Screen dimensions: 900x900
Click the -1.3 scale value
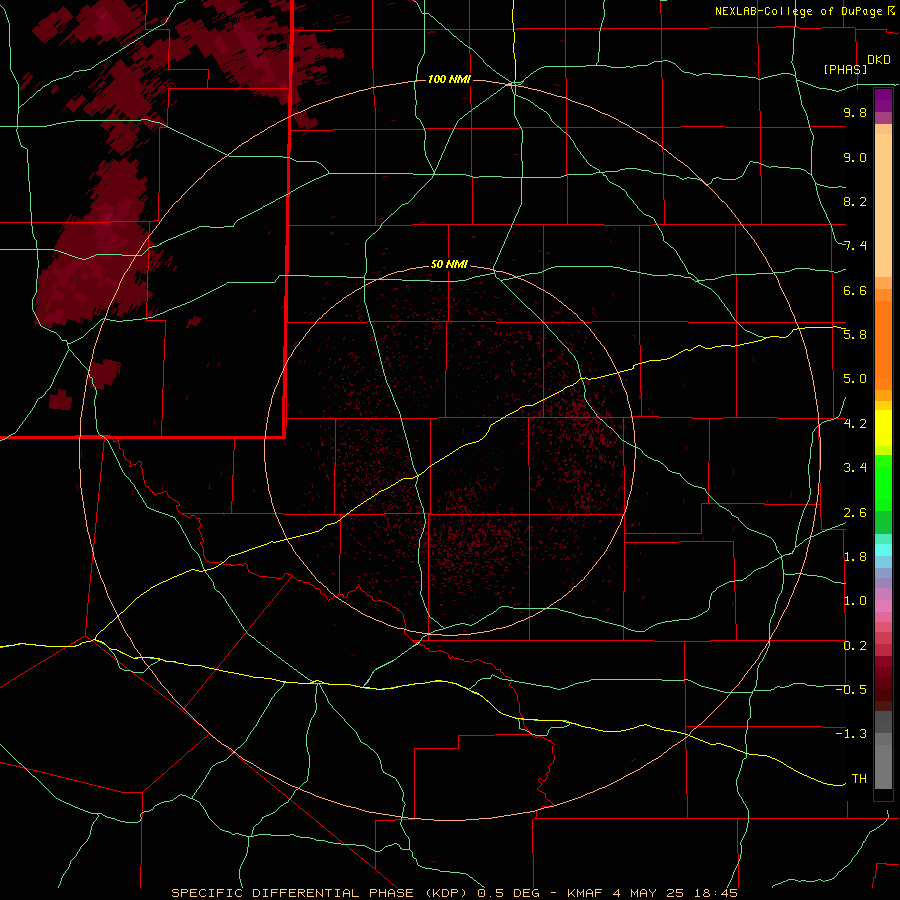pos(851,734)
